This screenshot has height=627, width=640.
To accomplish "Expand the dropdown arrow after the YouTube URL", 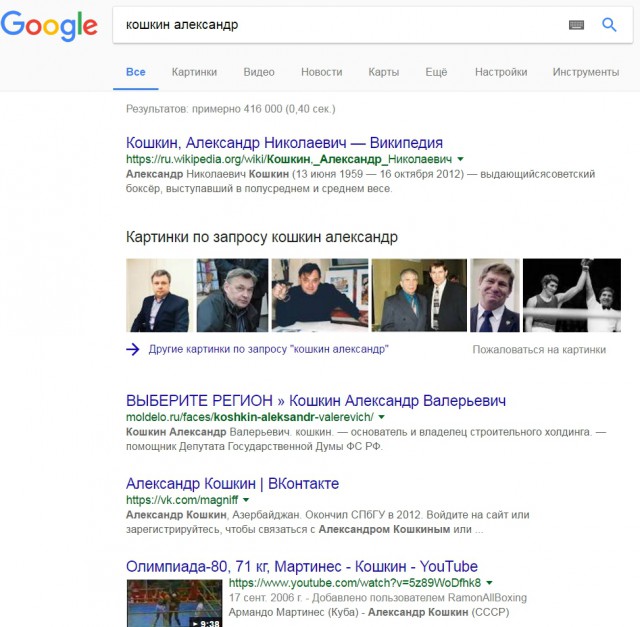I will pos(489,583).
